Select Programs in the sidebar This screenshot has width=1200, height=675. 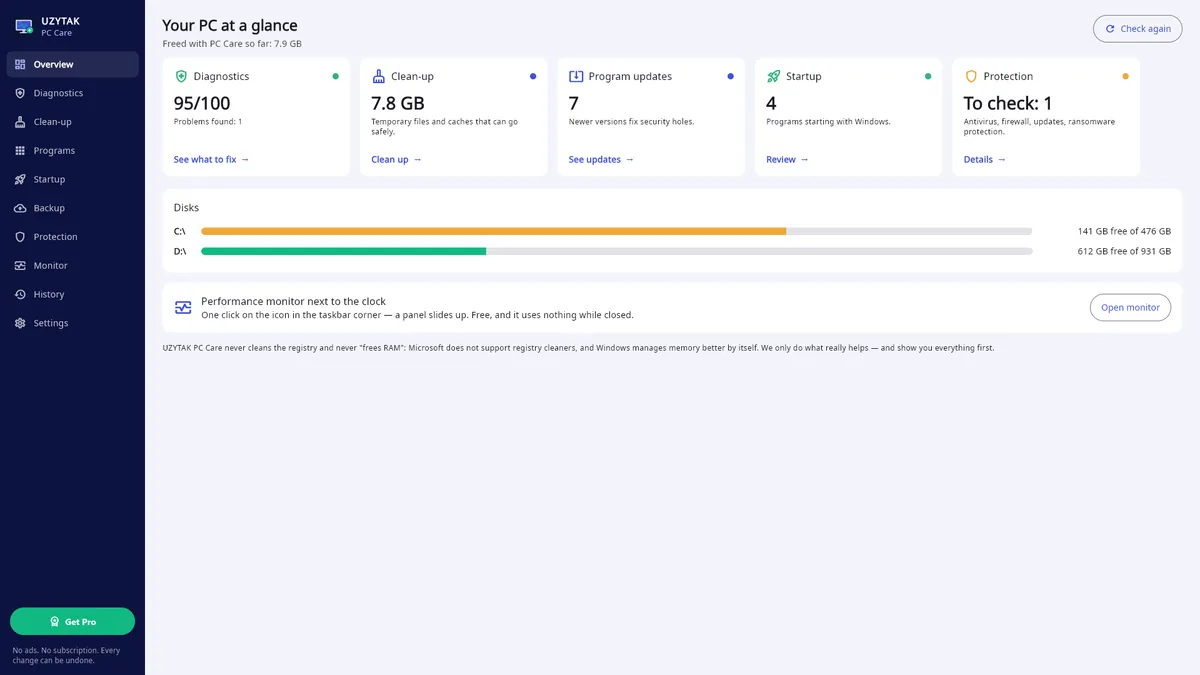(72, 151)
